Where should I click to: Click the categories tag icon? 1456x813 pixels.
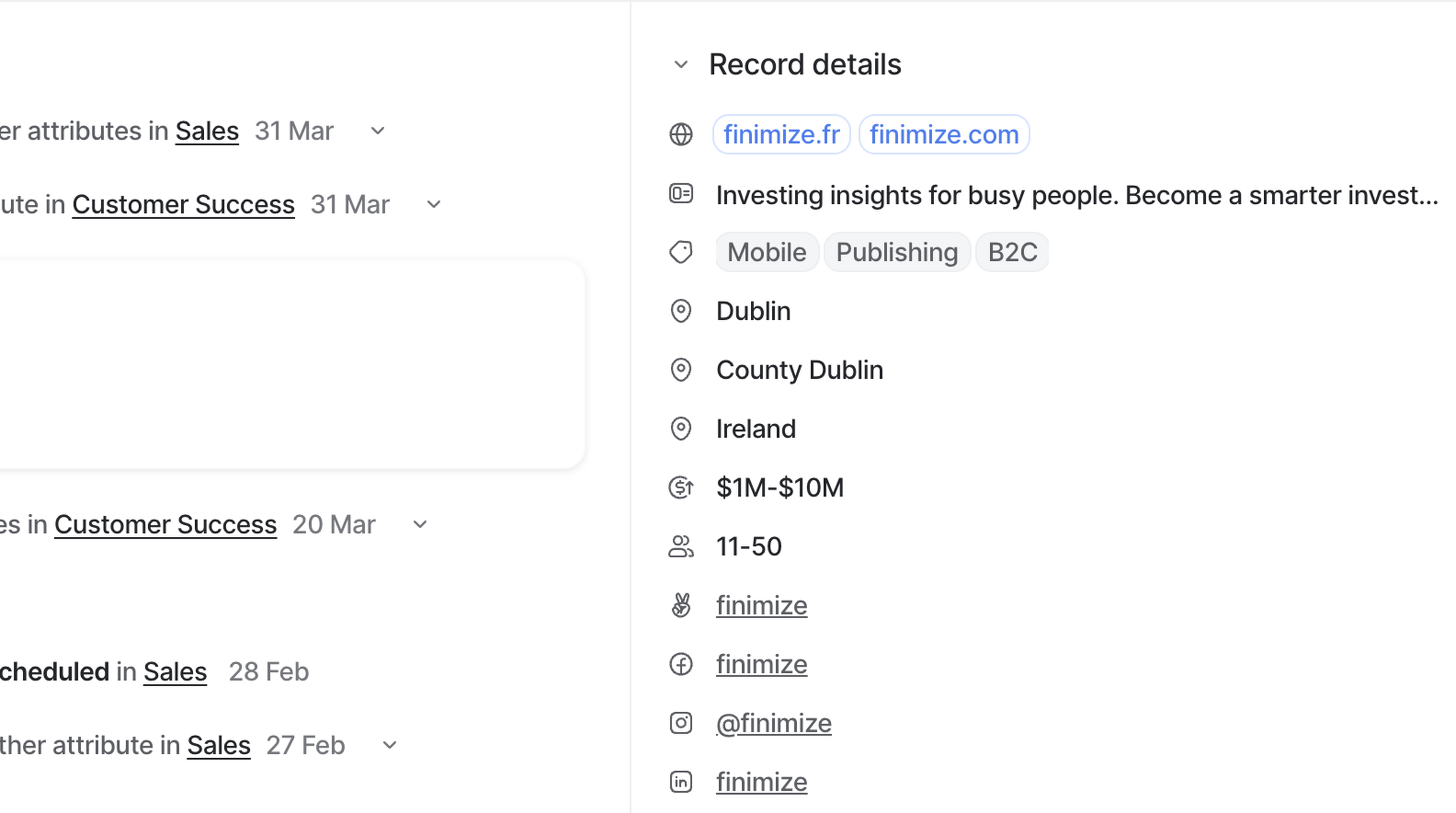click(681, 252)
